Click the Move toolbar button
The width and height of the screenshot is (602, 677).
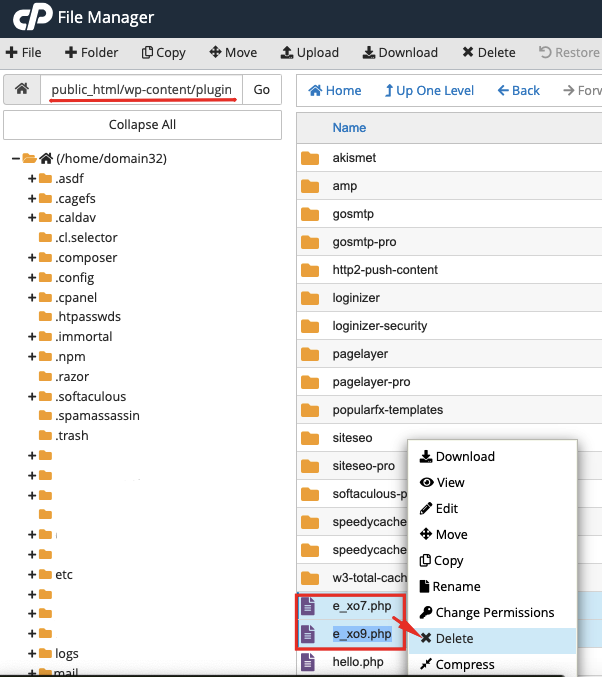coord(233,53)
